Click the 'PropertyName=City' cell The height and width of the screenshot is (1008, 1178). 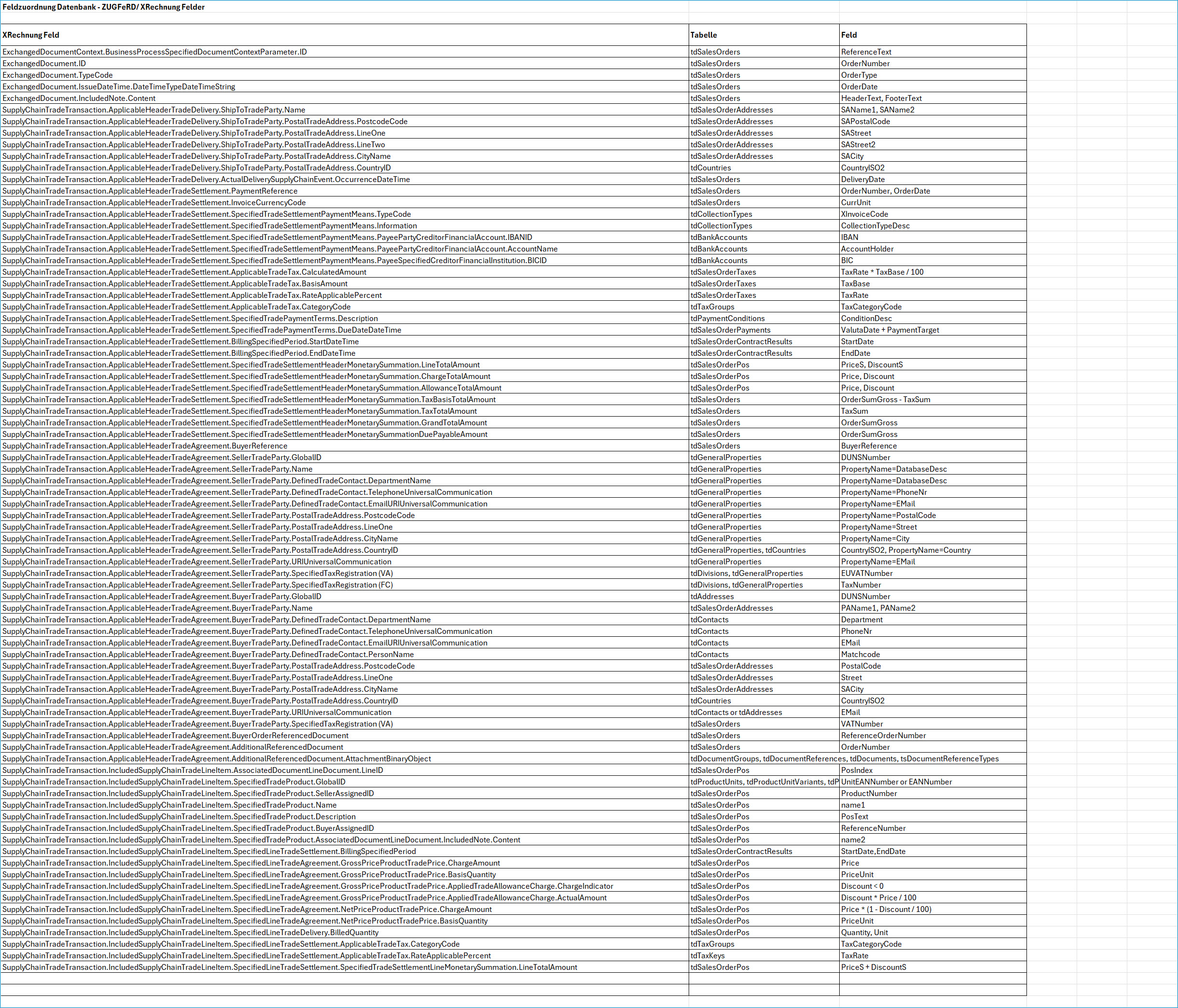(932, 539)
